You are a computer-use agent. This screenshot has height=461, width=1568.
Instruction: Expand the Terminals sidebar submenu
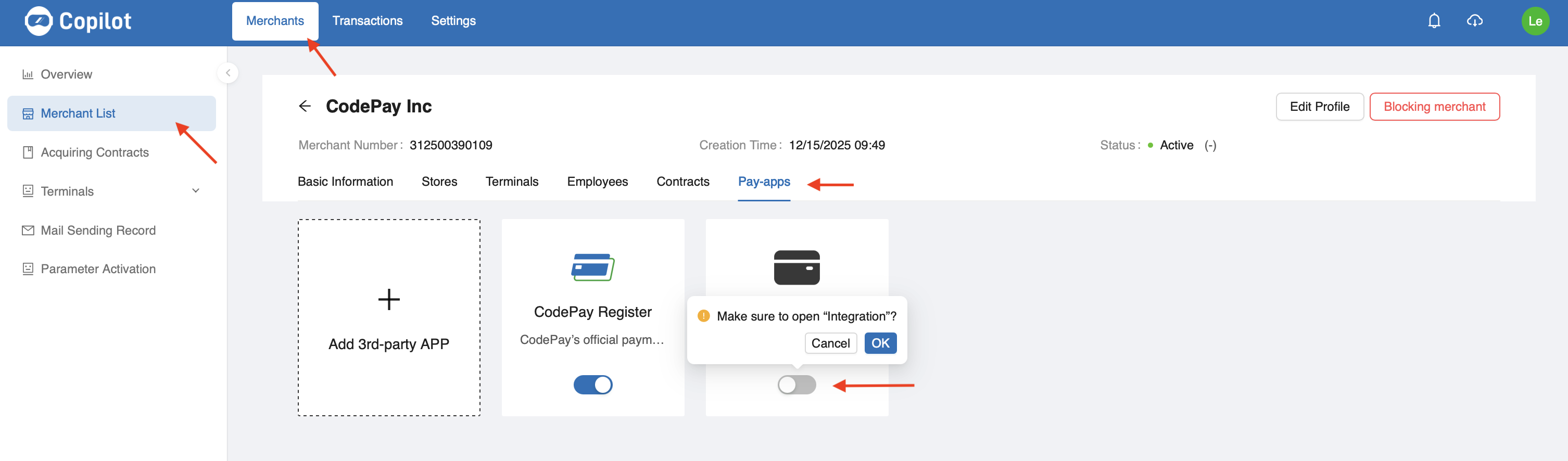pos(195,191)
